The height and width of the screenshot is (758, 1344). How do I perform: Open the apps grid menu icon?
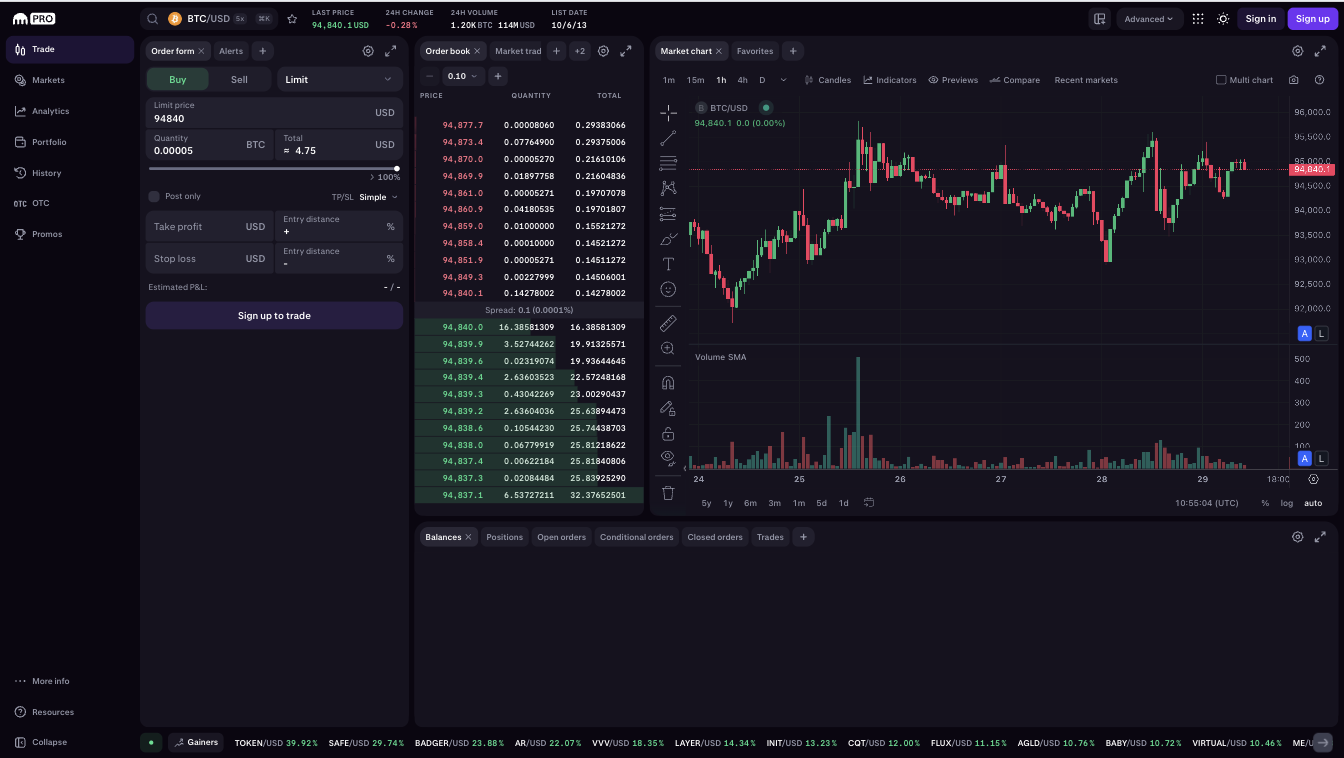click(x=1198, y=19)
